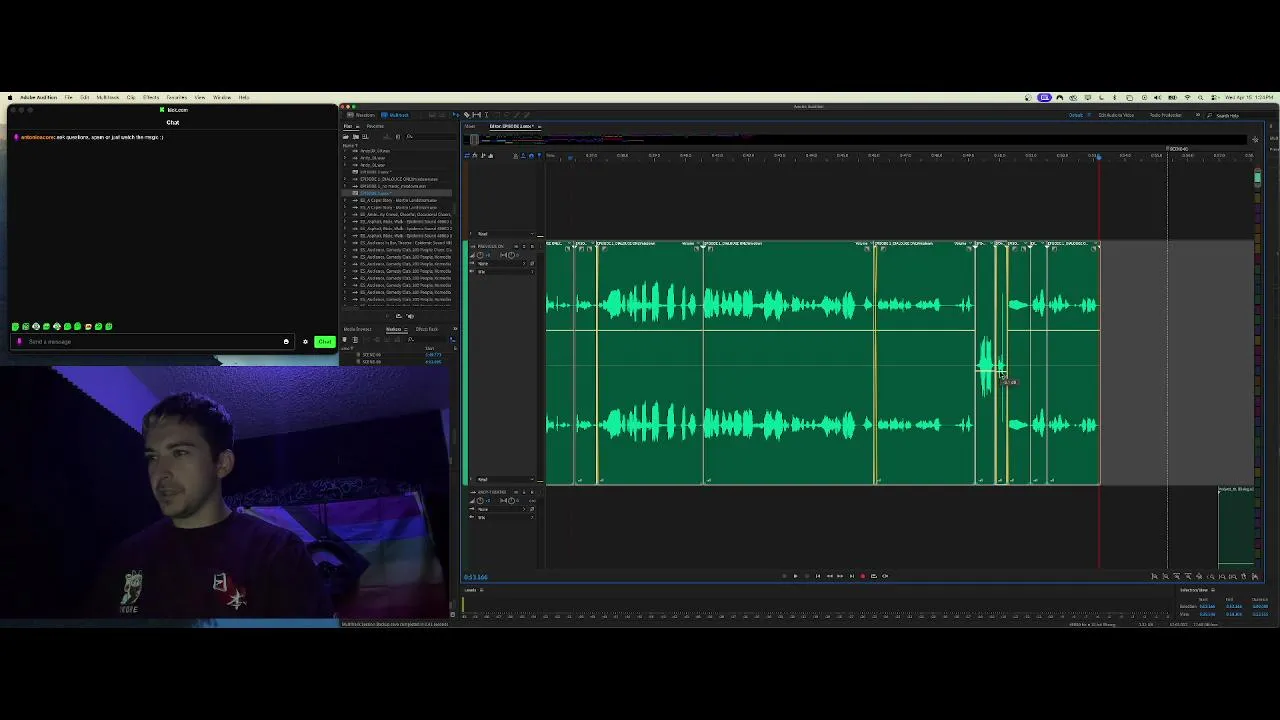1280x720 pixels.
Task: Solo the second audio track
Action: [524, 492]
